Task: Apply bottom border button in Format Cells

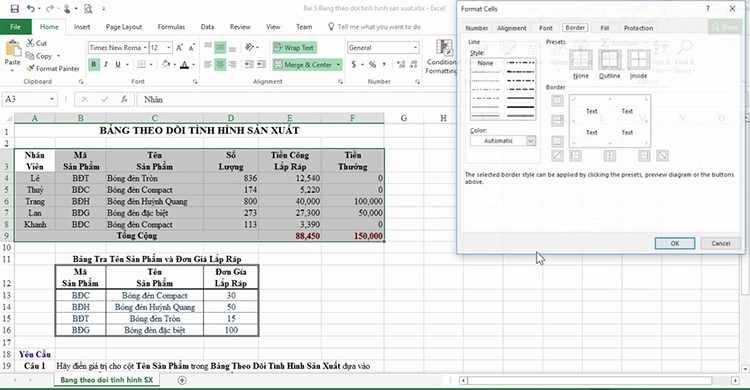Action: (557, 141)
